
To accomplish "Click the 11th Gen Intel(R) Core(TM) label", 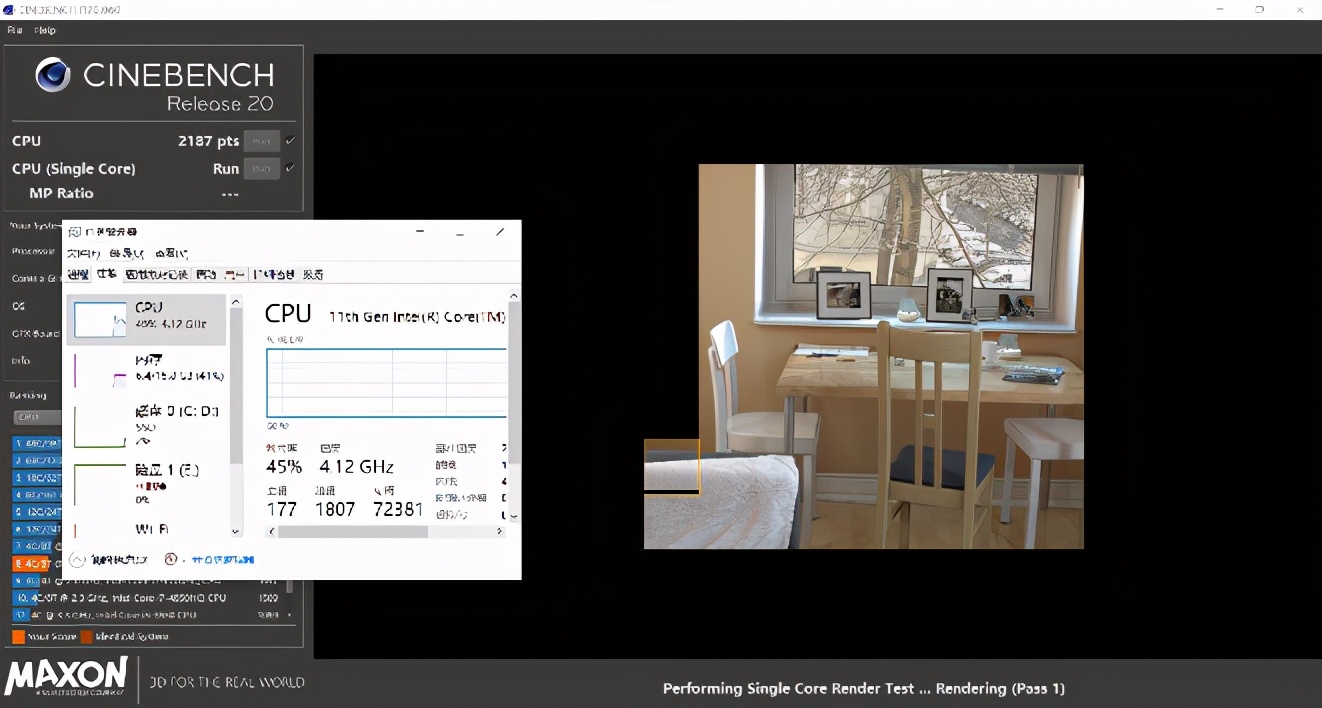I will click(418, 317).
